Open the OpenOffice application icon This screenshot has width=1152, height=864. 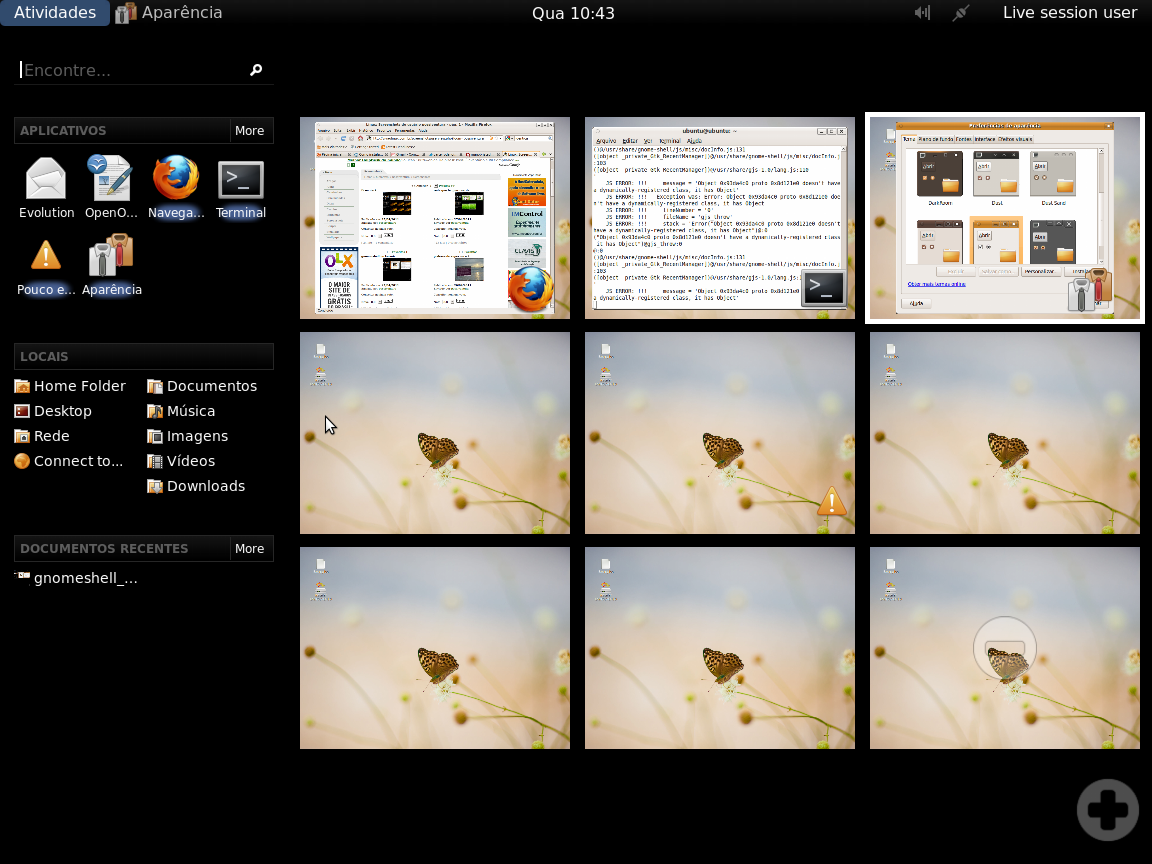pyautogui.click(x=111, y=188)
